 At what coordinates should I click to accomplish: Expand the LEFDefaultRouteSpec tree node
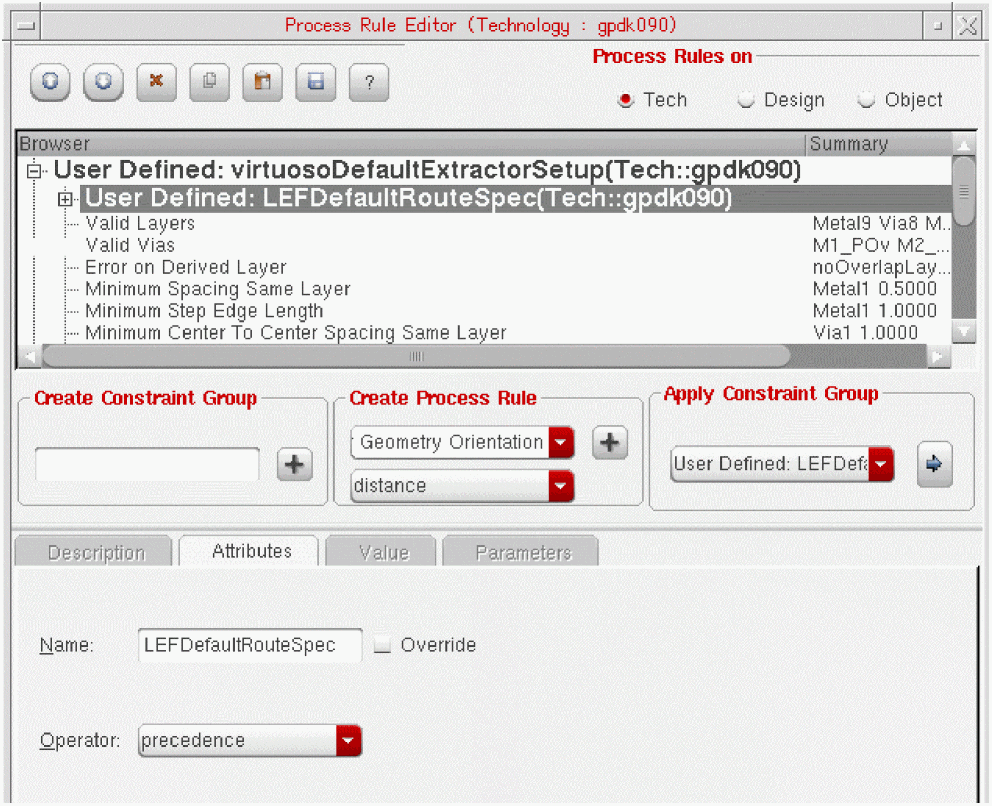tap(65, 199)
